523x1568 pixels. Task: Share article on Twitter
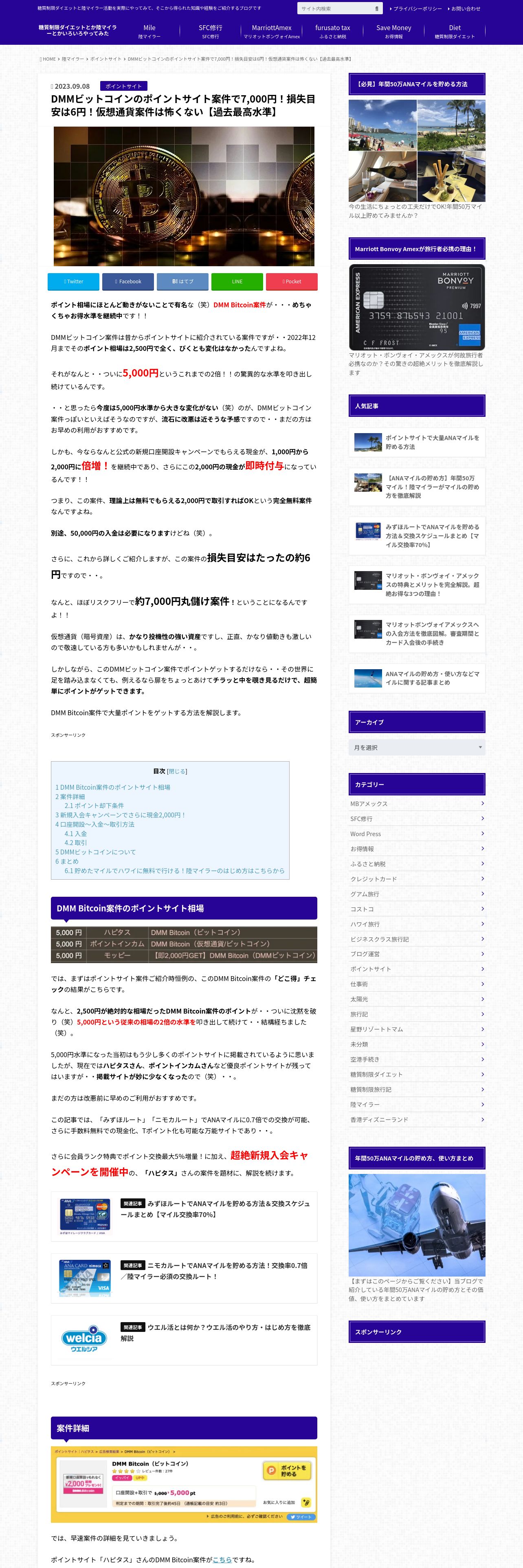pos(73,281)
